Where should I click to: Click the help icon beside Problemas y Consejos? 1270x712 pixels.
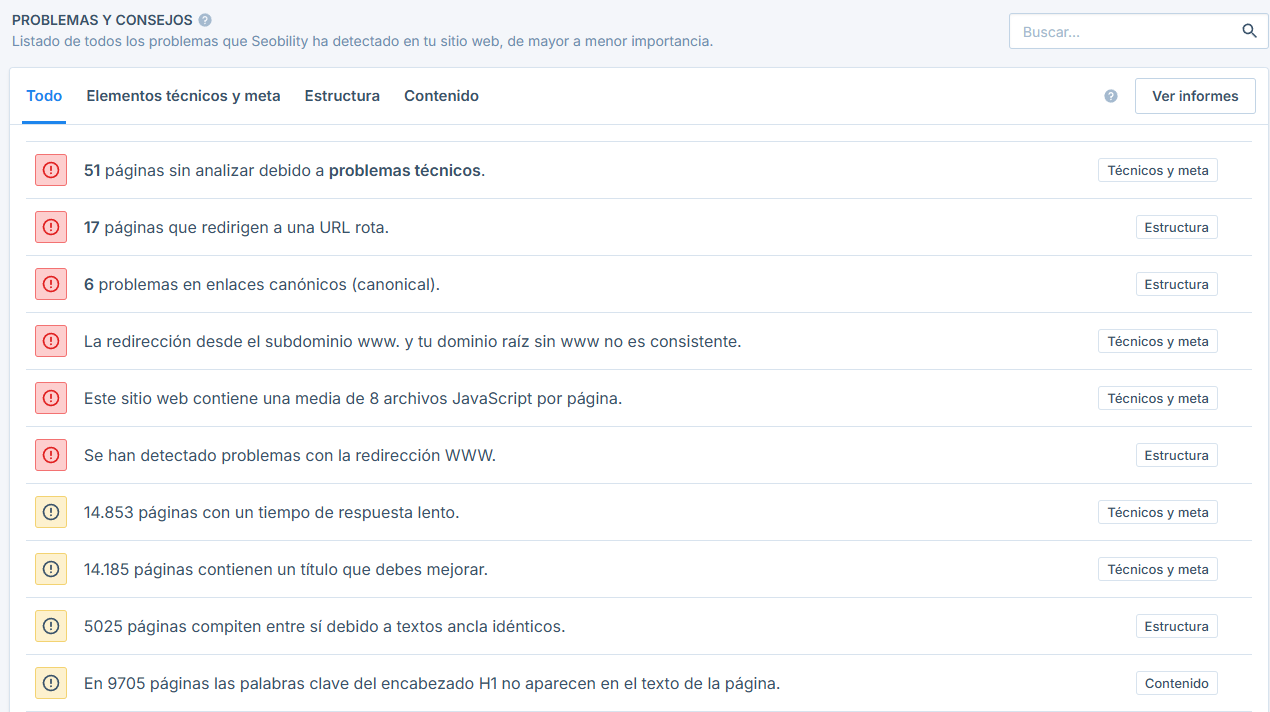pyautogui.click(x=205, y=20)
